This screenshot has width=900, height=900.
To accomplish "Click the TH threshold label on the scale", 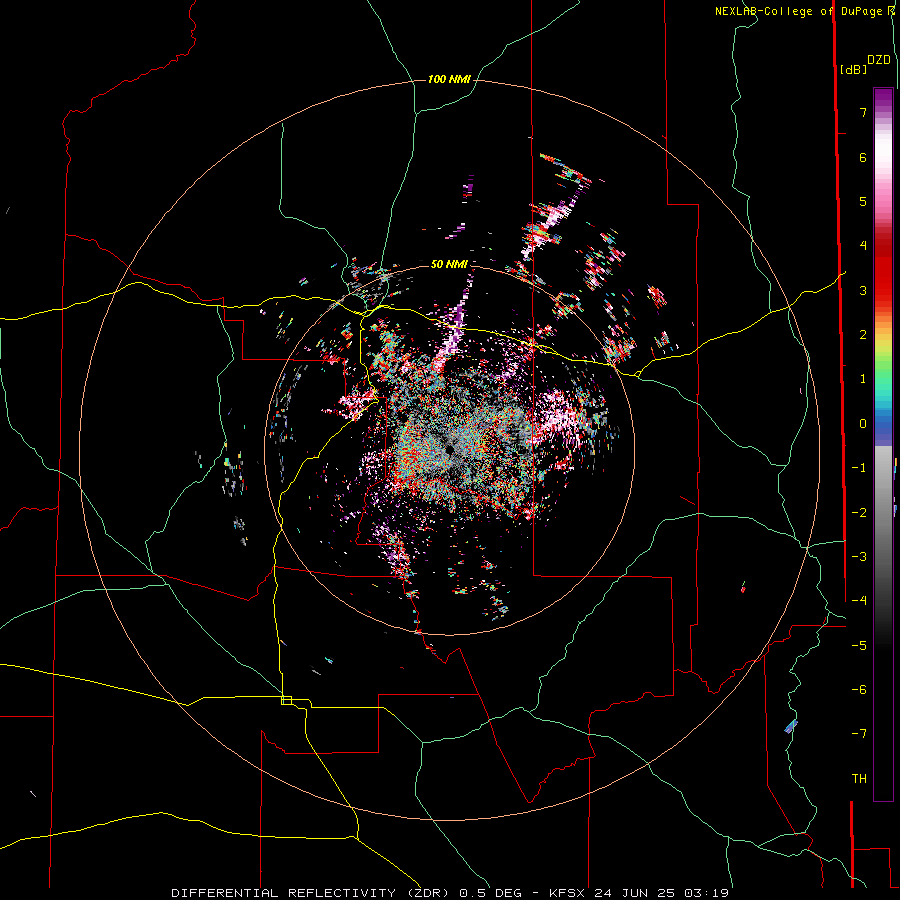I will point(859,779).
